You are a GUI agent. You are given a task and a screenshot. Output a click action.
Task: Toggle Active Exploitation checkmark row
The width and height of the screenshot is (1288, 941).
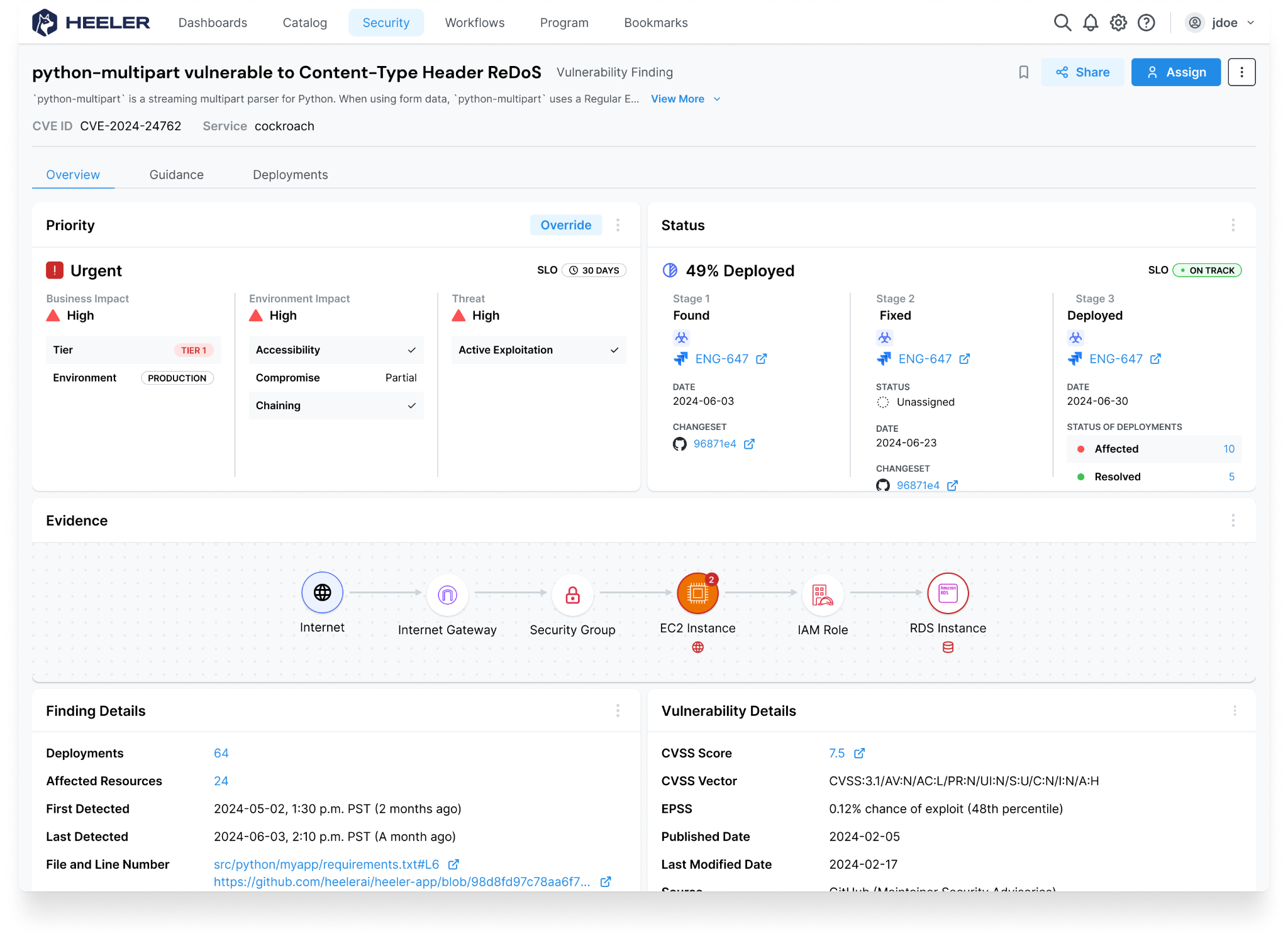click(538, 350)
